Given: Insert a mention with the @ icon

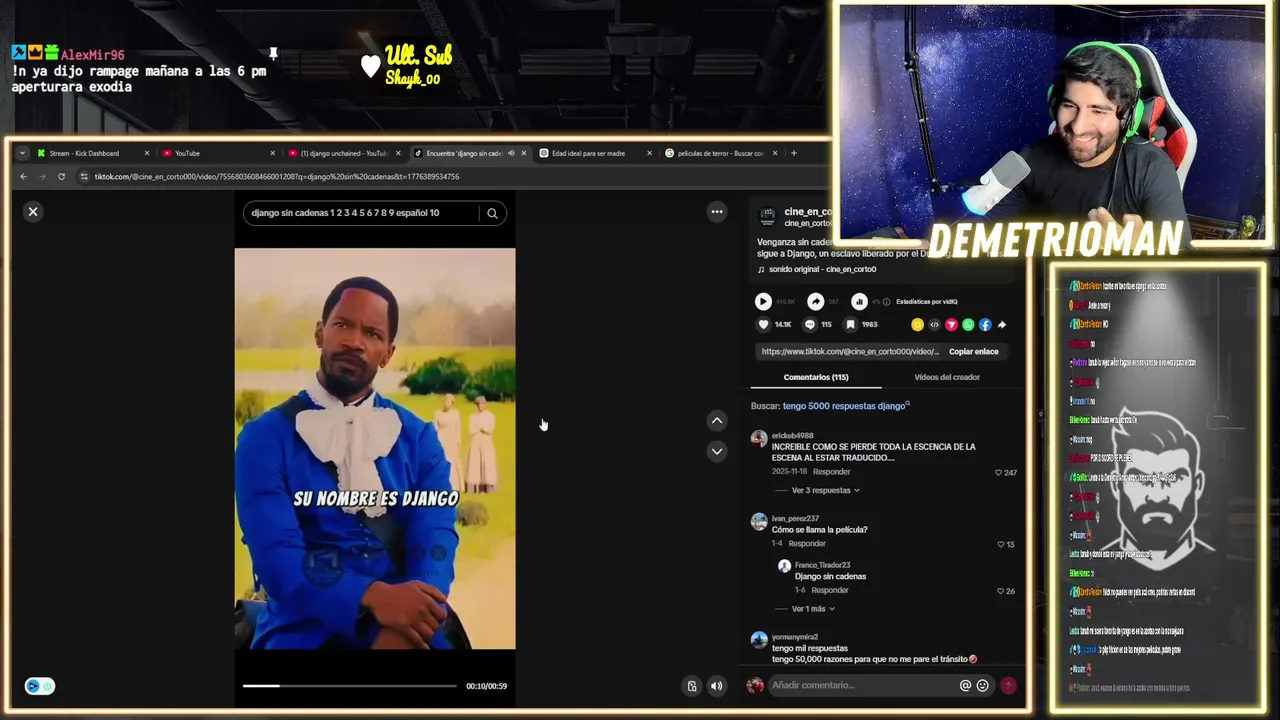Looking at the screenshot, I should [x=965, y=685].
